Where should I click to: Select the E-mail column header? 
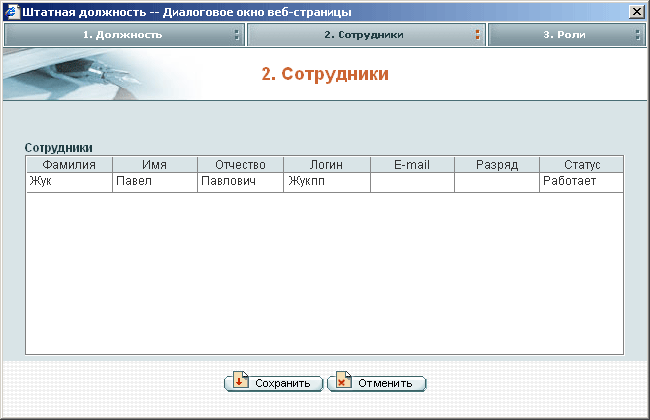[x=412, y=165]
